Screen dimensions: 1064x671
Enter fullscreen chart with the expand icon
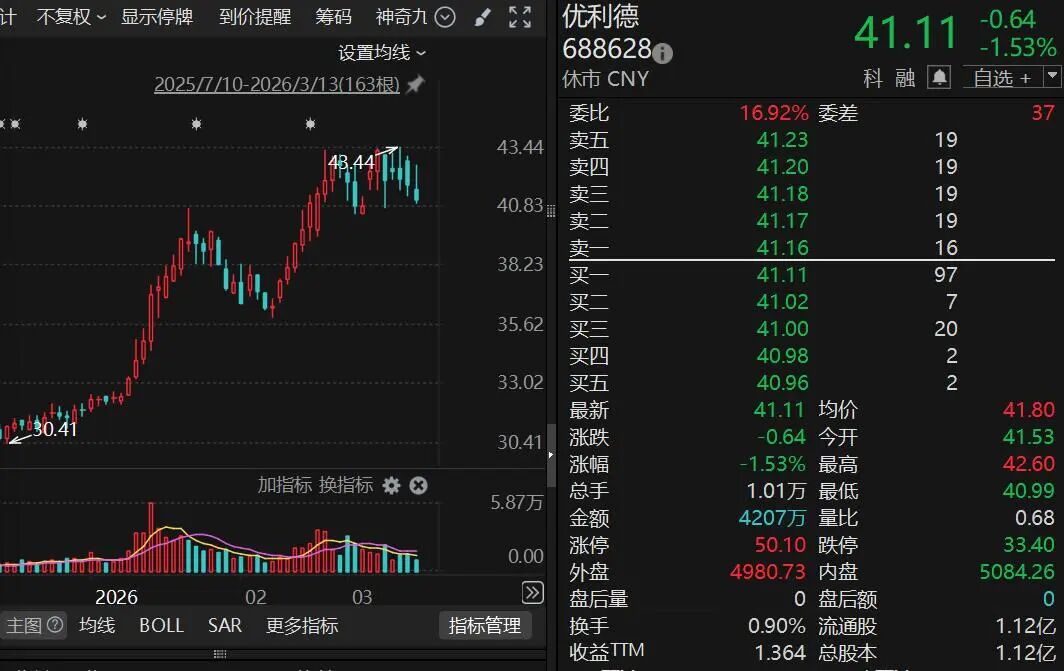[x=520, y=17]
